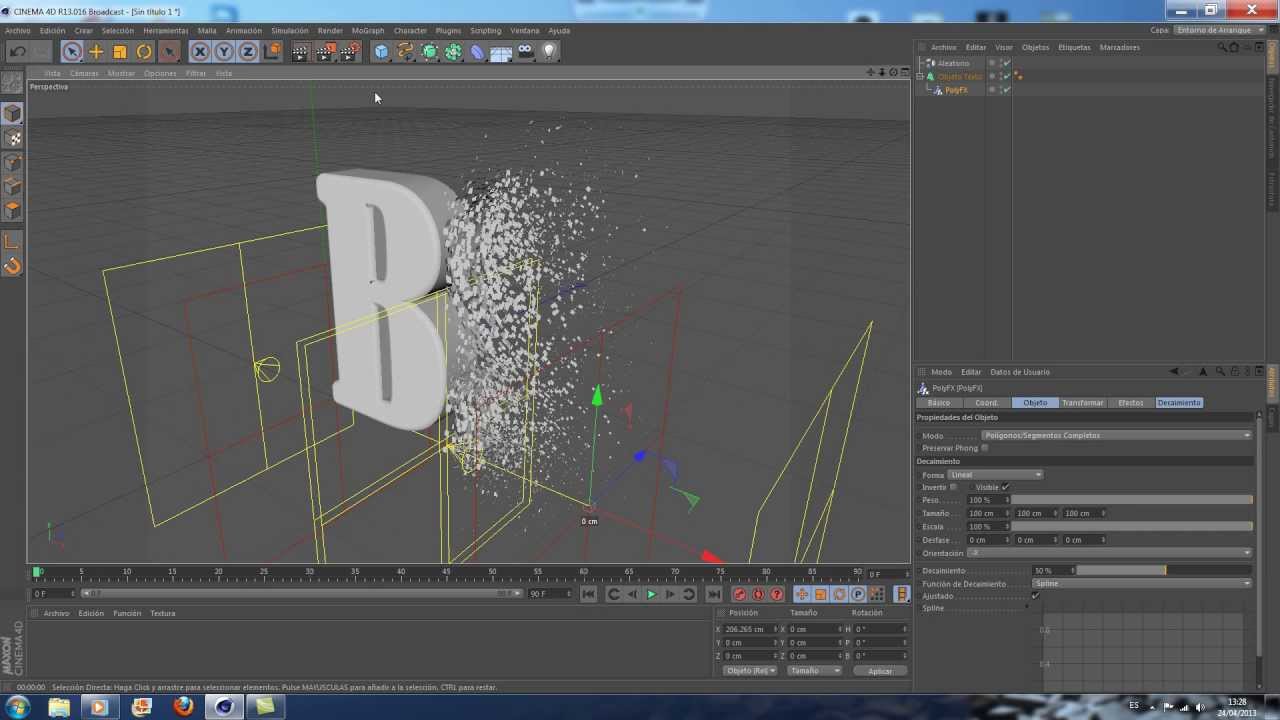Screen dimensions: 1280x720
Task: Open the Forma Lineal dropdown
Action: [995, 475]
